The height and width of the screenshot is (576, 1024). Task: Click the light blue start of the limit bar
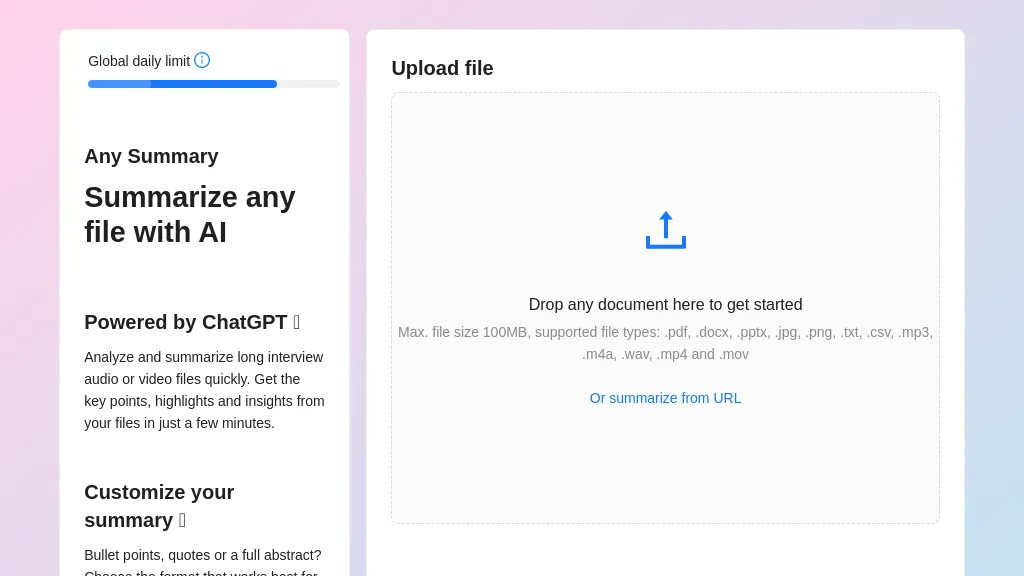click(x=118, y=84)
